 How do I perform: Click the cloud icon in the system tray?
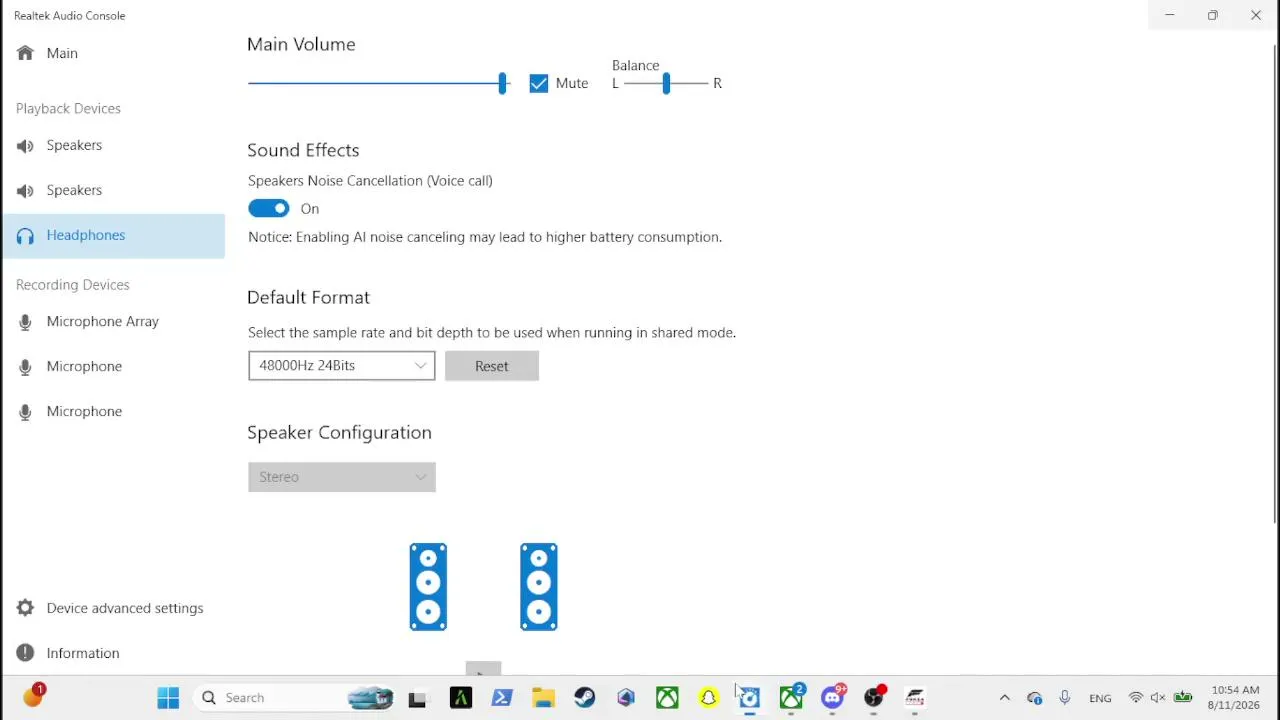[1035, 698]
